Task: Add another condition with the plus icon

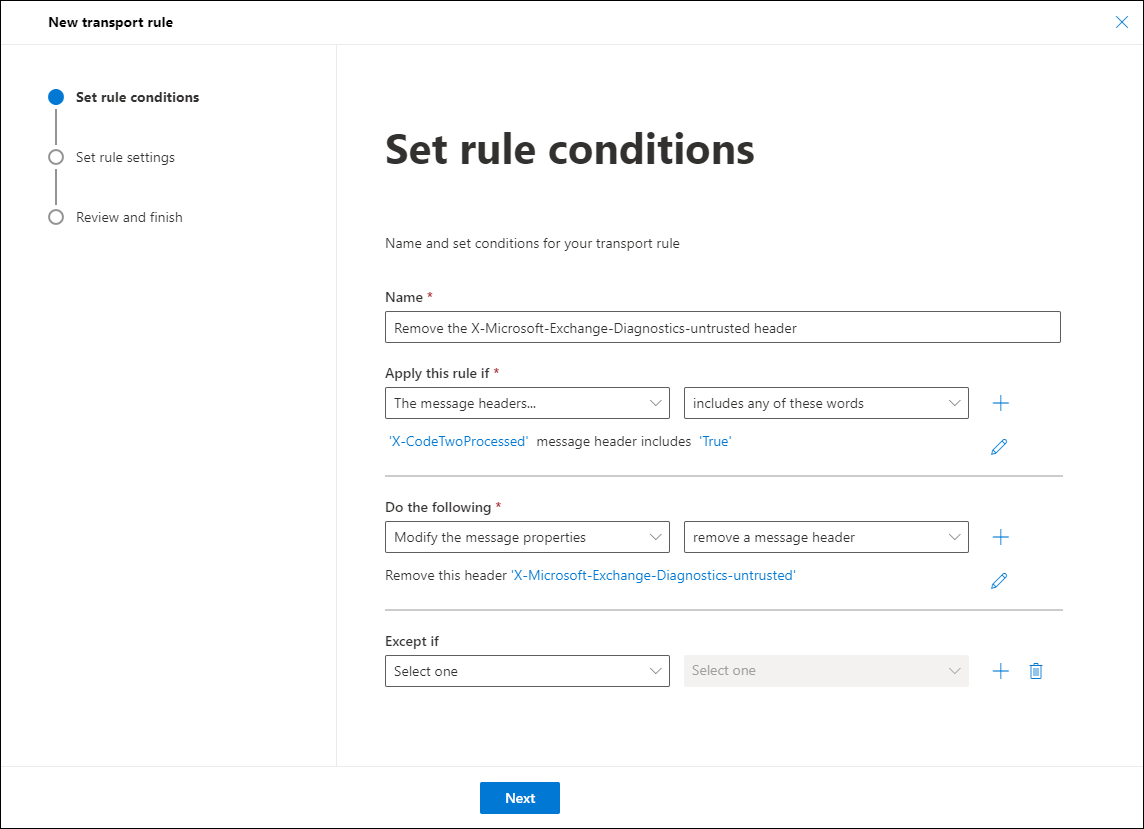Action: pyautogui.click(x=1000, y=402)
